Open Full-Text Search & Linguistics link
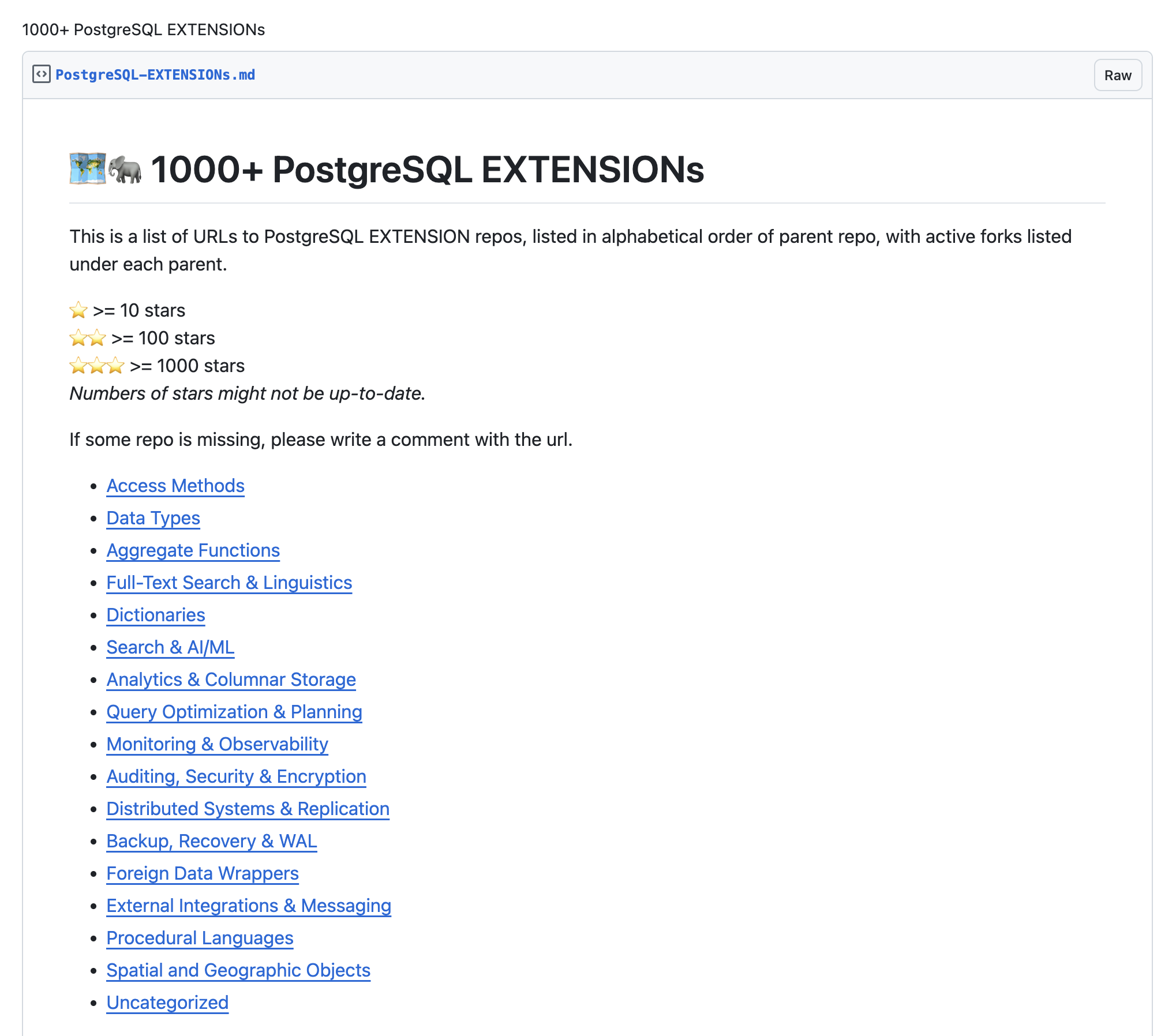The width and height of the screenshot is (1176, 1036). [x=229, y=583]
